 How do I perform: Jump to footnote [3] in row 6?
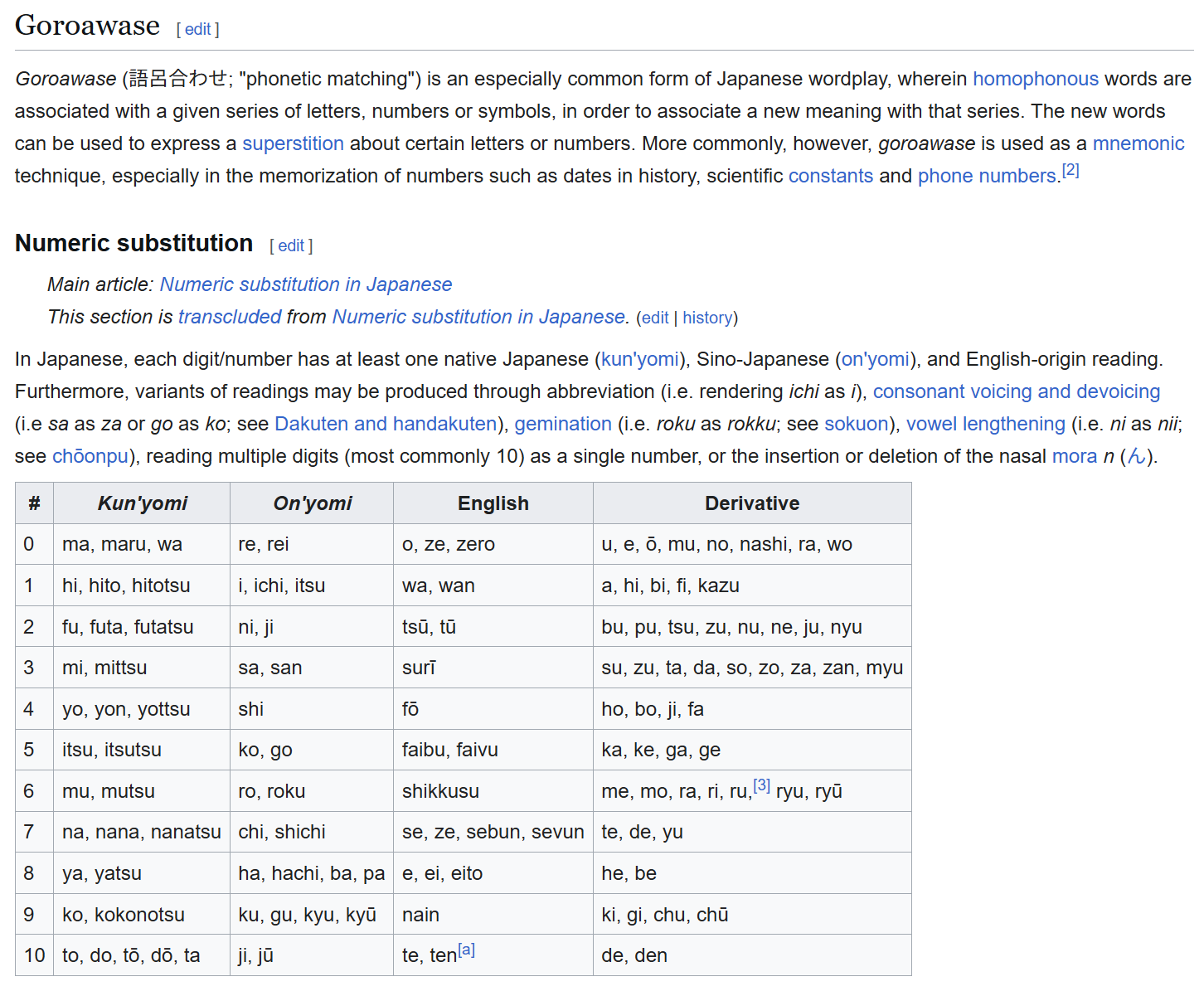[x=762, y=785]
